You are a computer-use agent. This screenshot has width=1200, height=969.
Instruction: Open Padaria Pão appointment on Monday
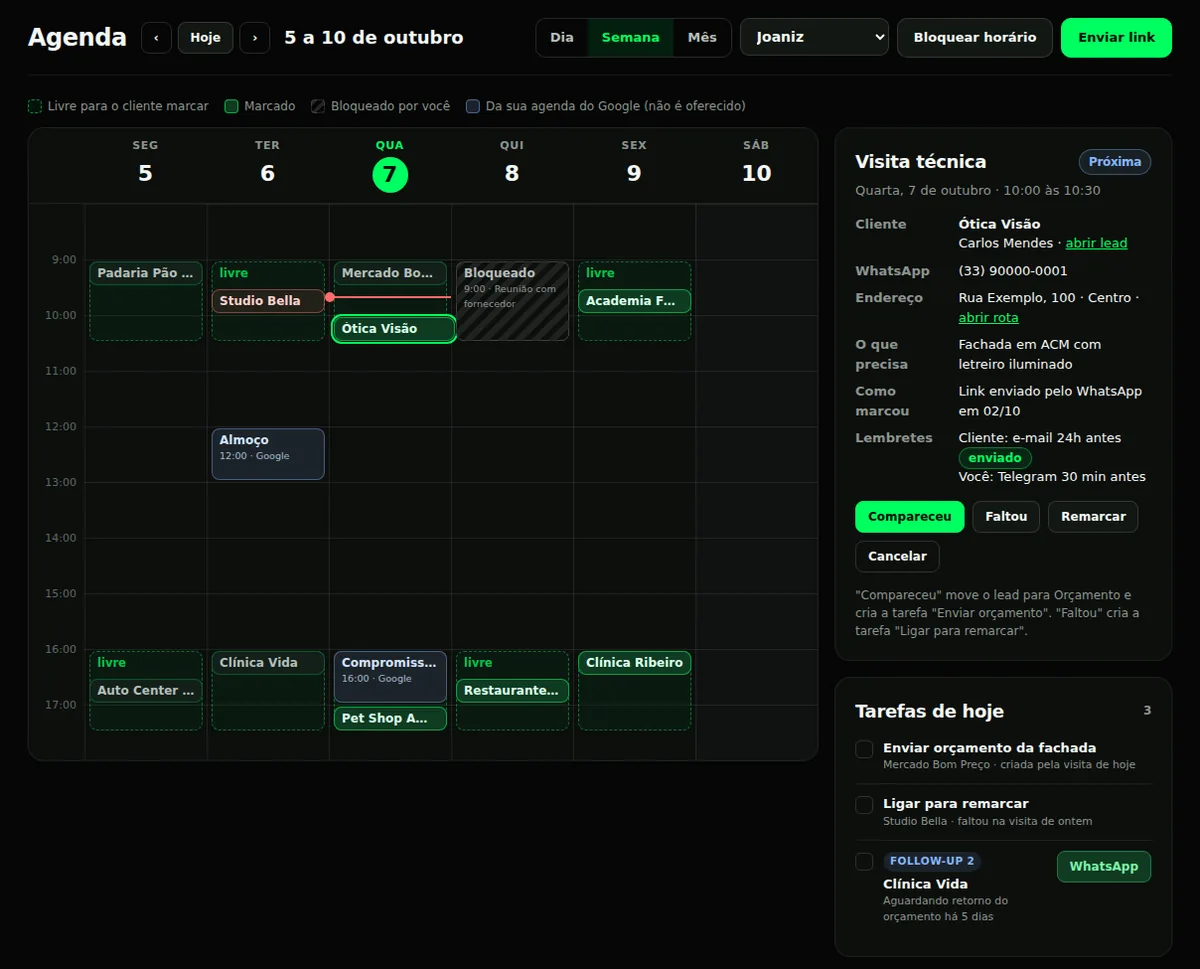pos(146,273)
